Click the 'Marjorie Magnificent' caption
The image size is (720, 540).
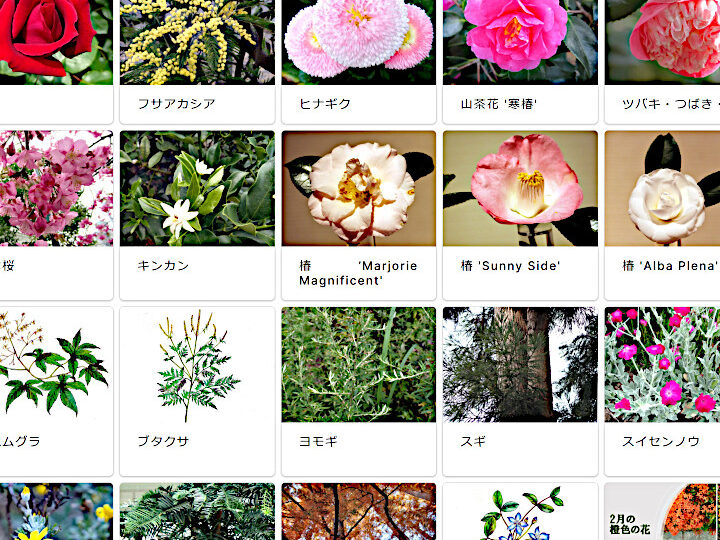click(358, 273)
